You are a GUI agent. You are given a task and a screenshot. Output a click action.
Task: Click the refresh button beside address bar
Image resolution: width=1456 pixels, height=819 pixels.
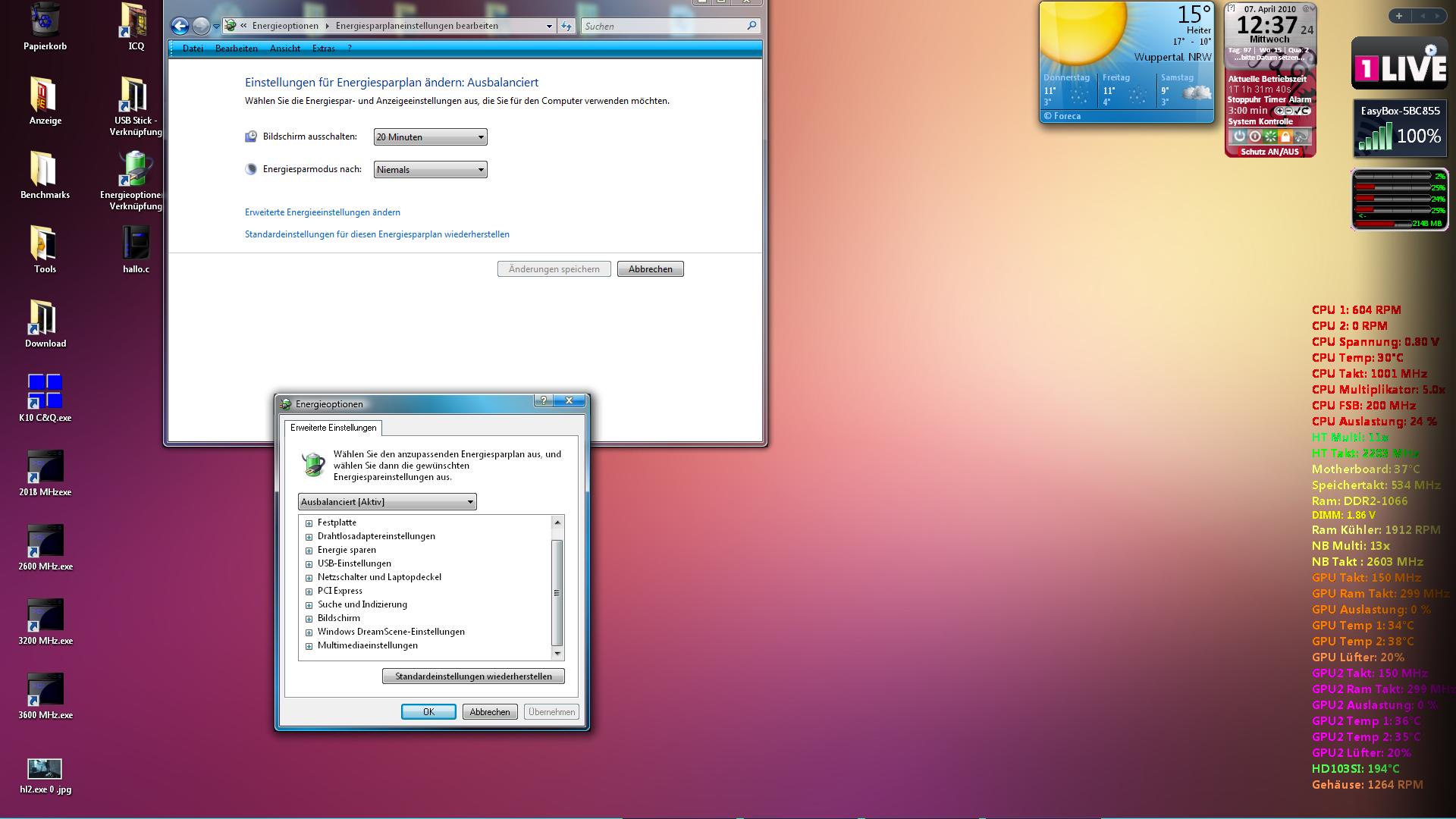566,27
